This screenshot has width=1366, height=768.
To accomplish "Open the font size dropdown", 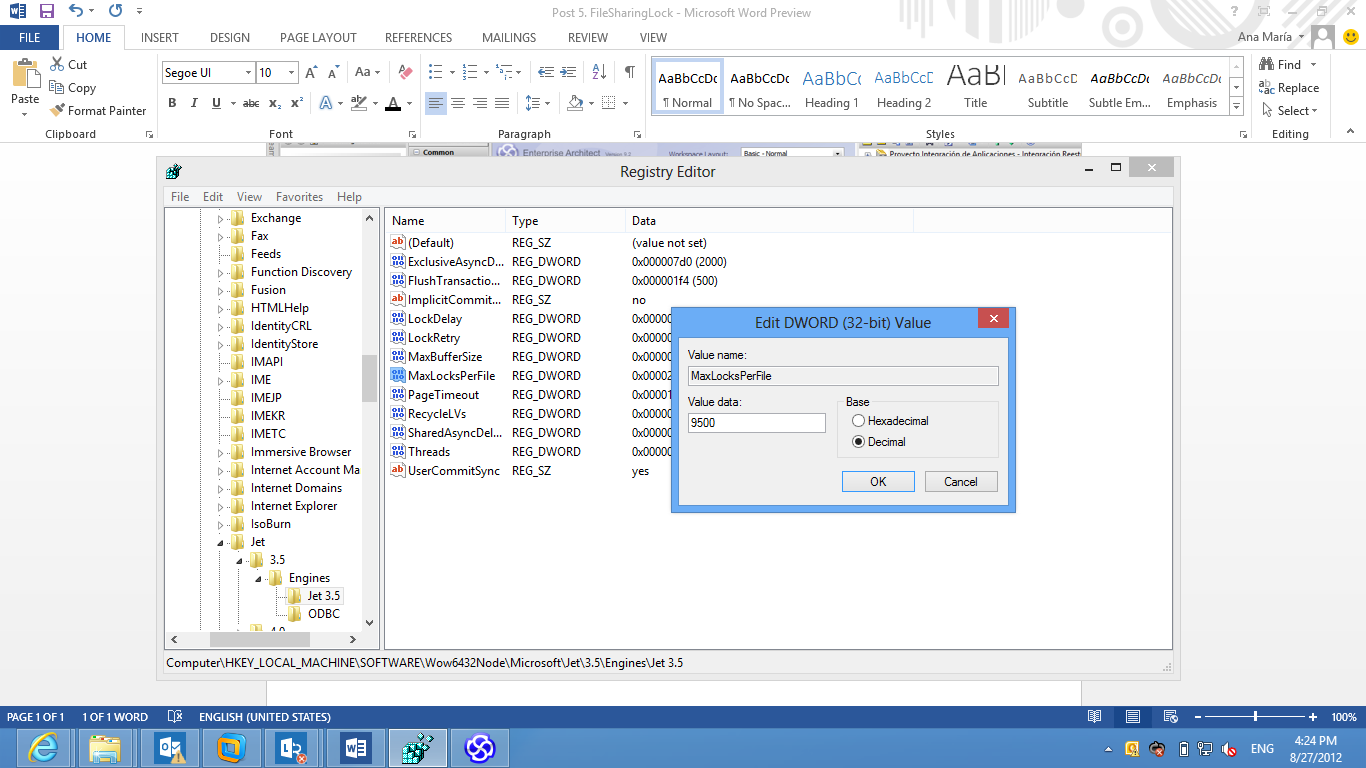I will tap(291, 72).
